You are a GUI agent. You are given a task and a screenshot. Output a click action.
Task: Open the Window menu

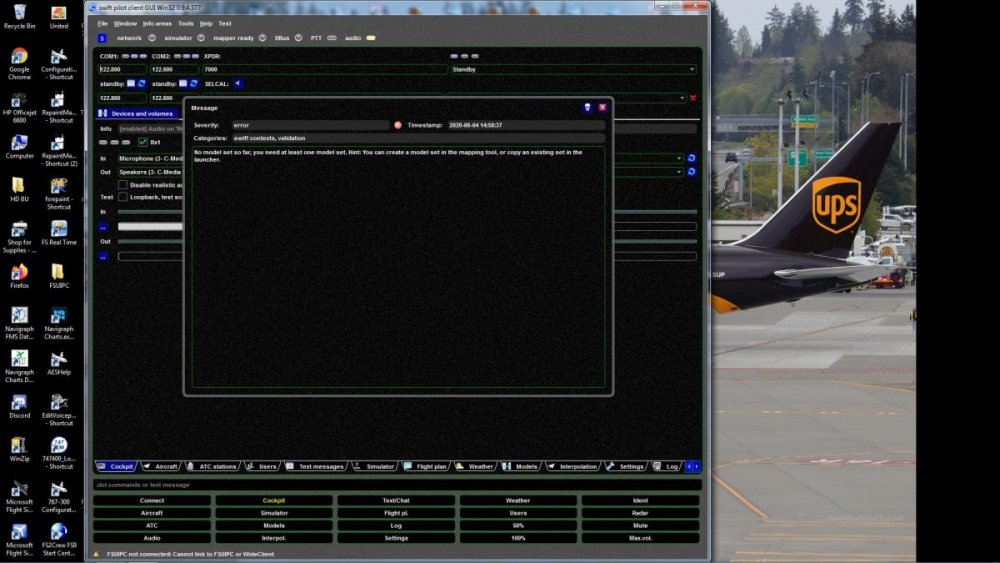point(125,24)
